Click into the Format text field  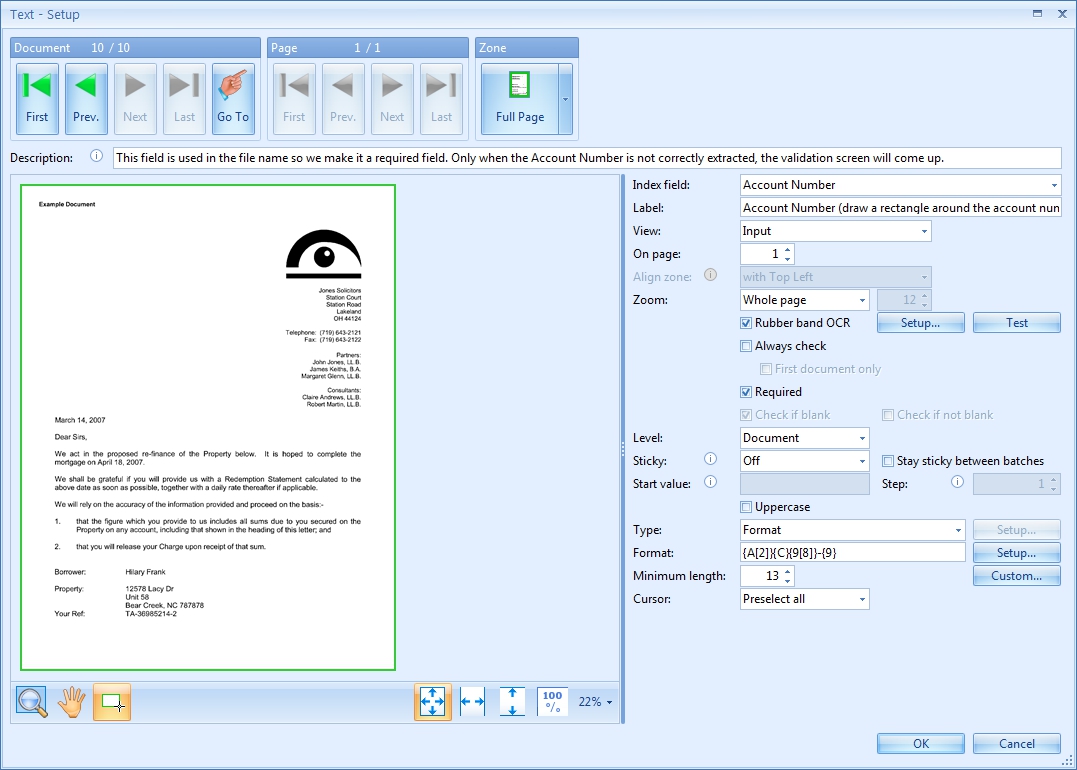(x=852, y=553)
